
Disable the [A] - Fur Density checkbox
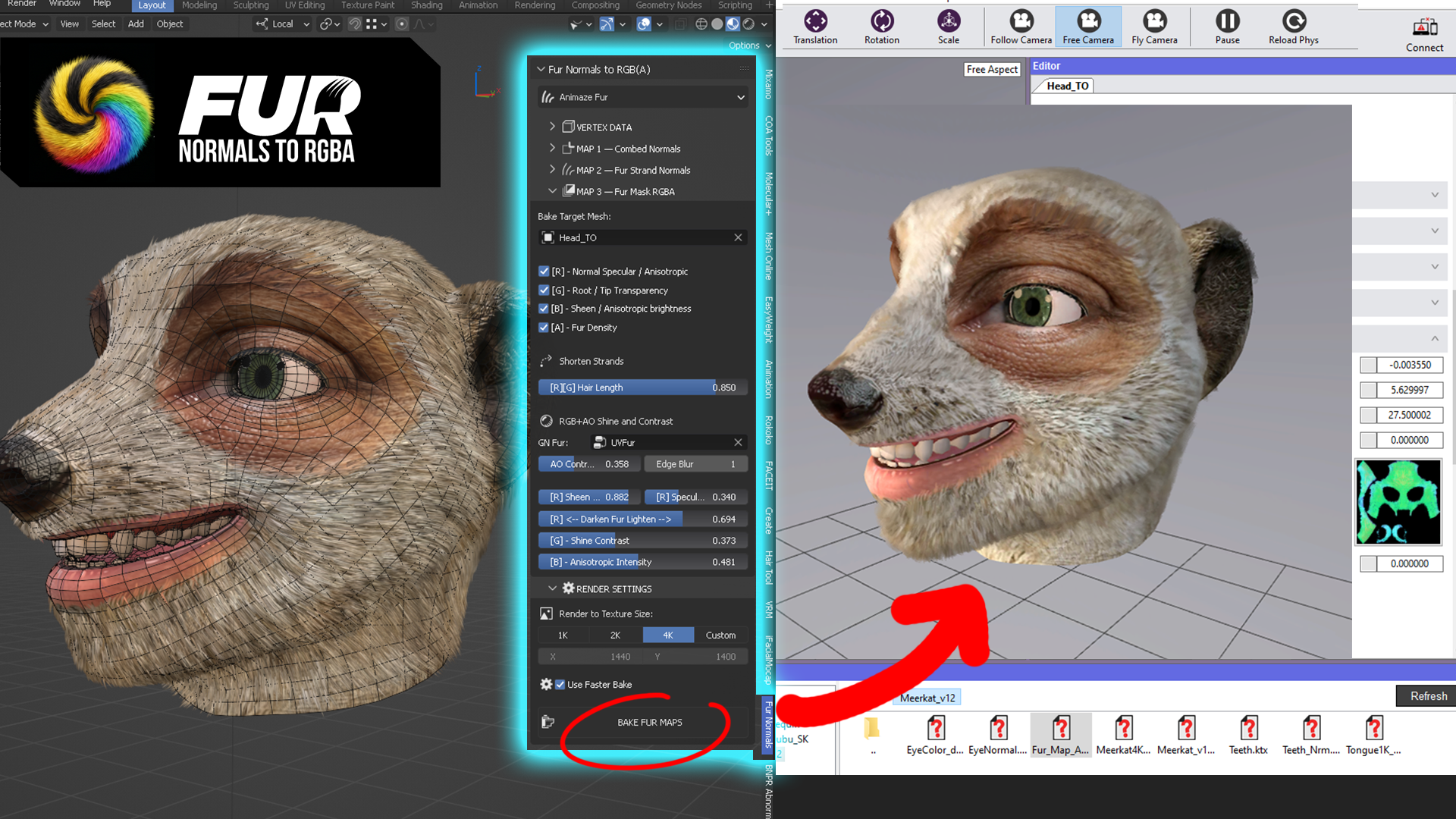click(544, 327)
